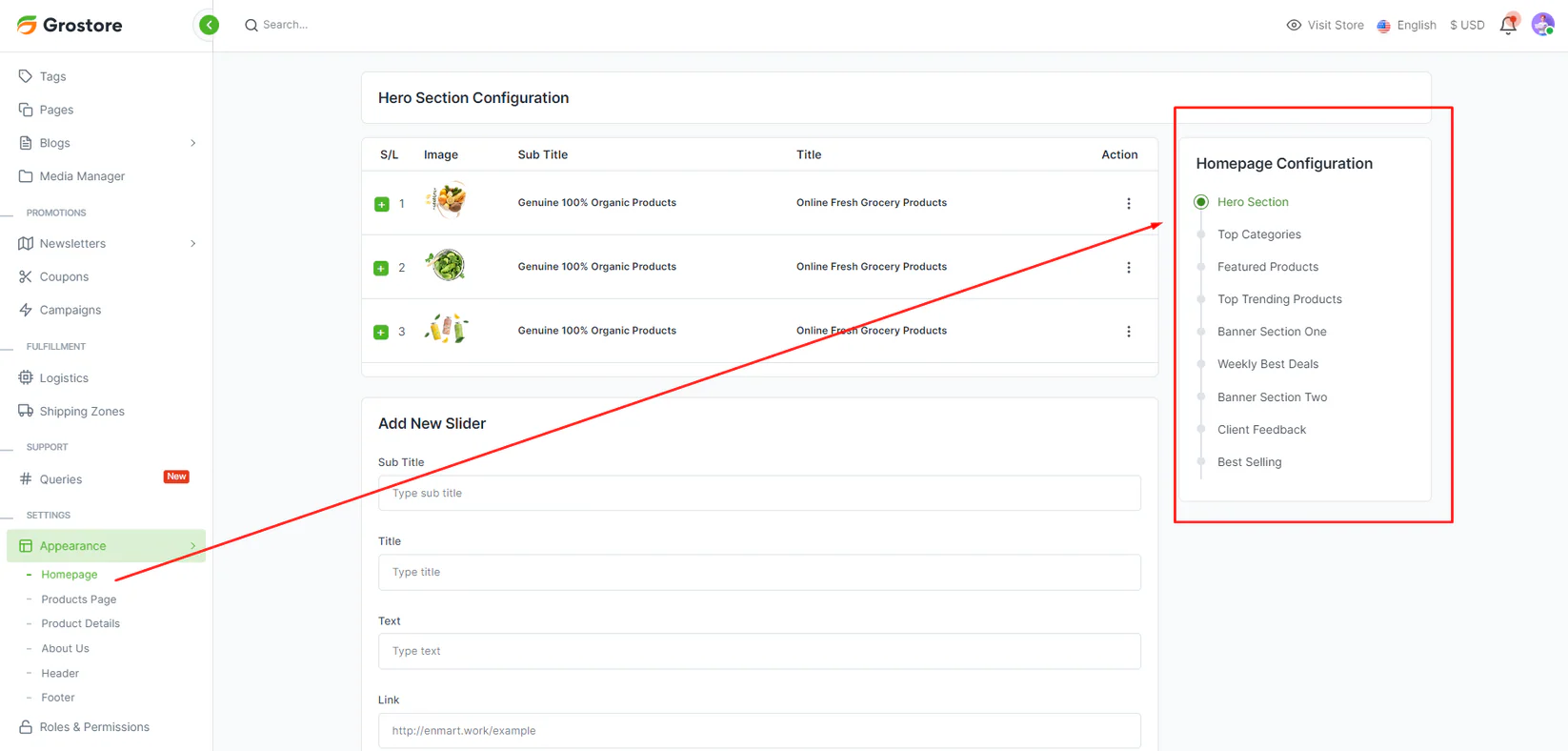Open action menu for slider row 1
The width and height of the screenshot is (1568, 751).
1129,203
